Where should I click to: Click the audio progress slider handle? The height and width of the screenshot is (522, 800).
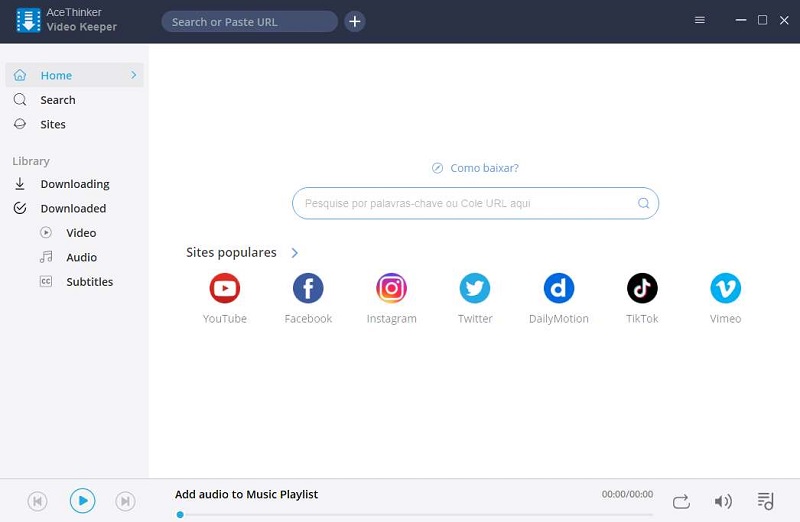click(180, 514)
